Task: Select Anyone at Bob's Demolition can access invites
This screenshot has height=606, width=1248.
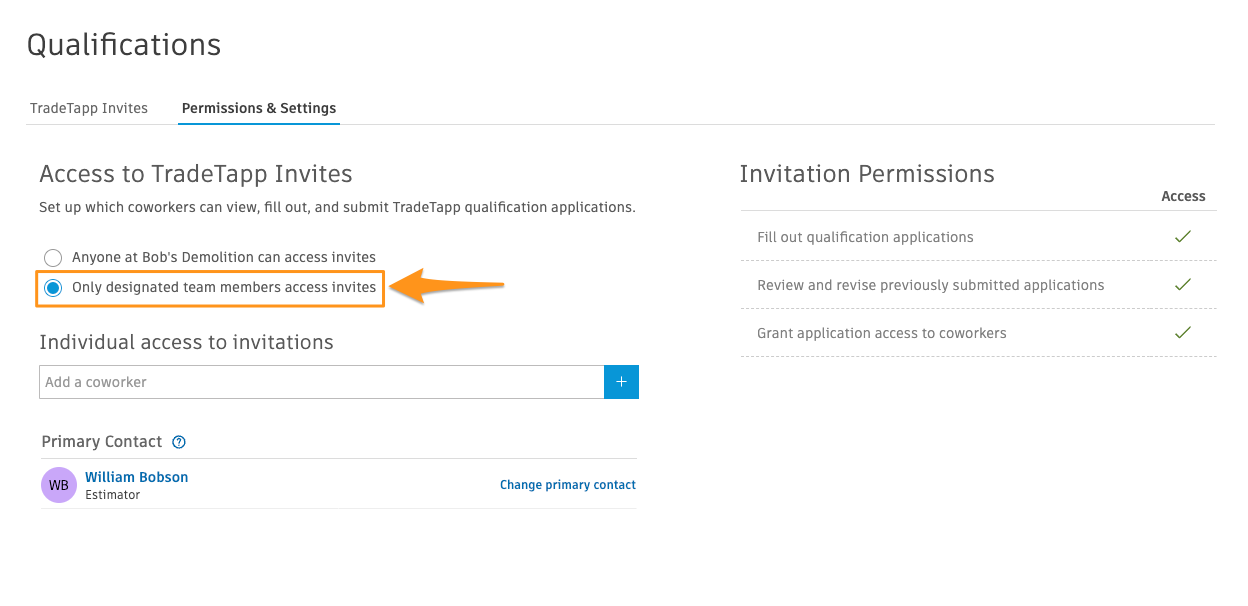Action: tap(53, 258)
